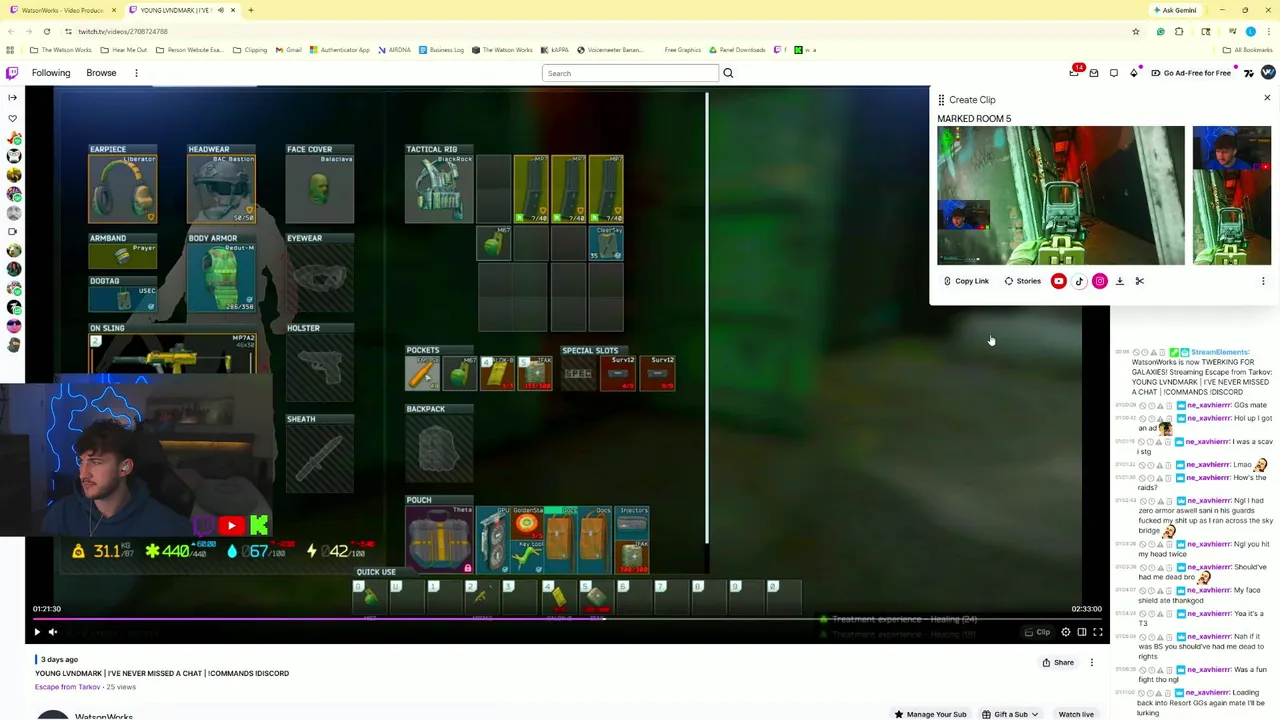Open the AIRDNA bookmark
Screen dimensions: 1280x720
(394, 50)
